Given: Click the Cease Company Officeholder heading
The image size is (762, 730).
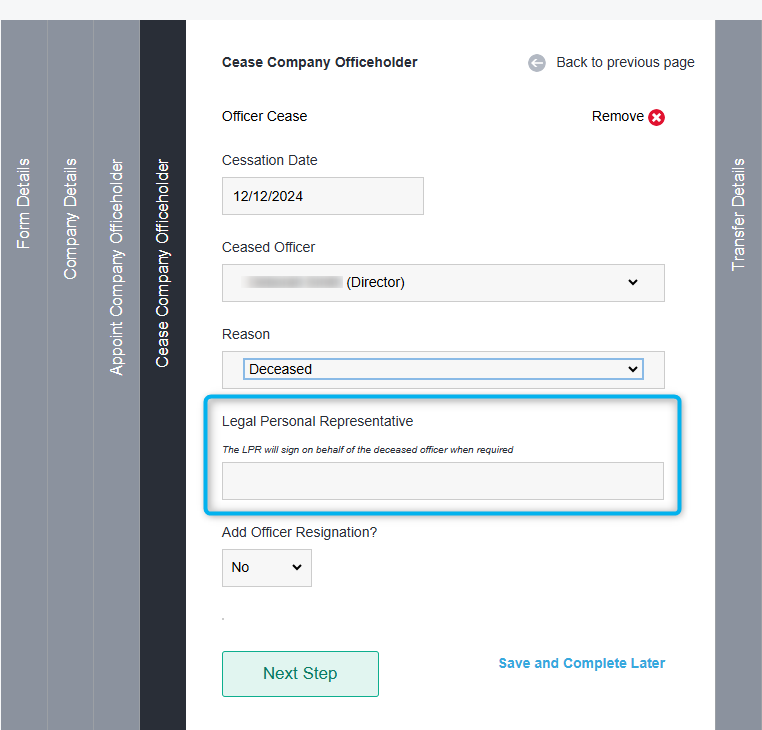Looking at the screenshot, I should coord(320,63).
